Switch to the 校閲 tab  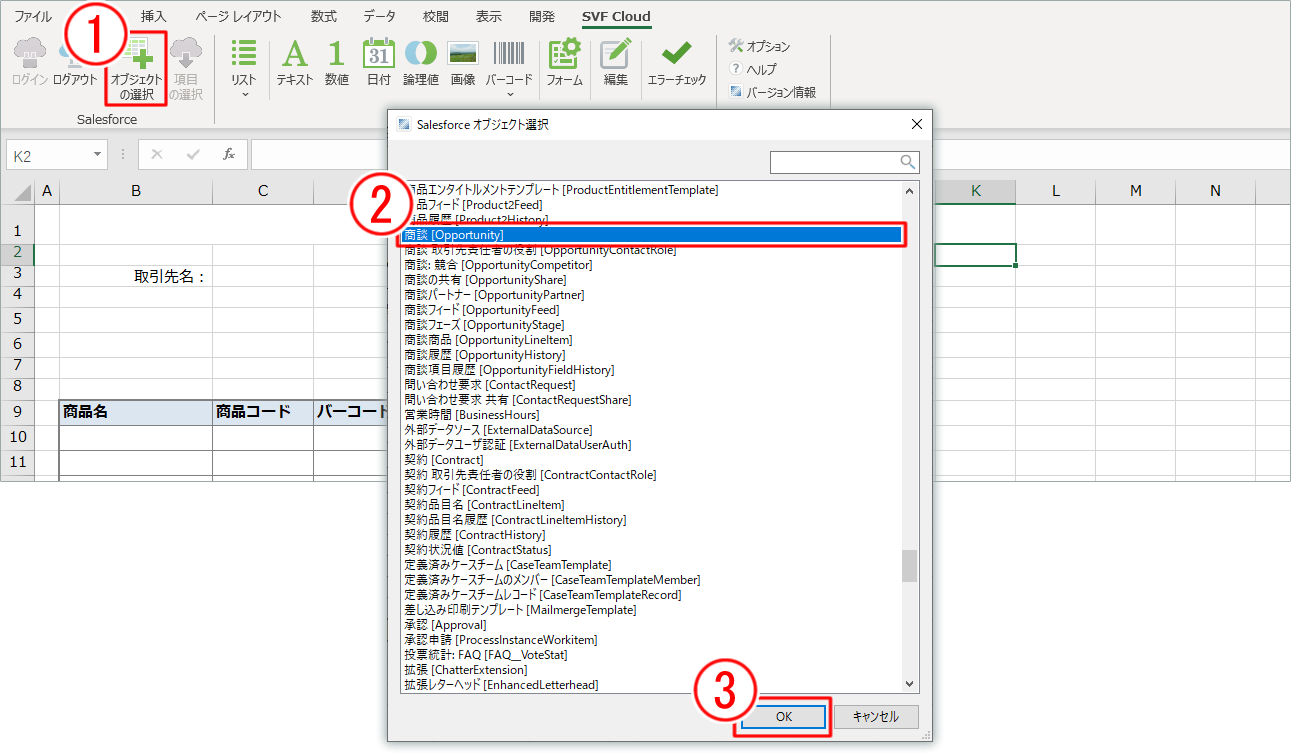click(436, 16)
